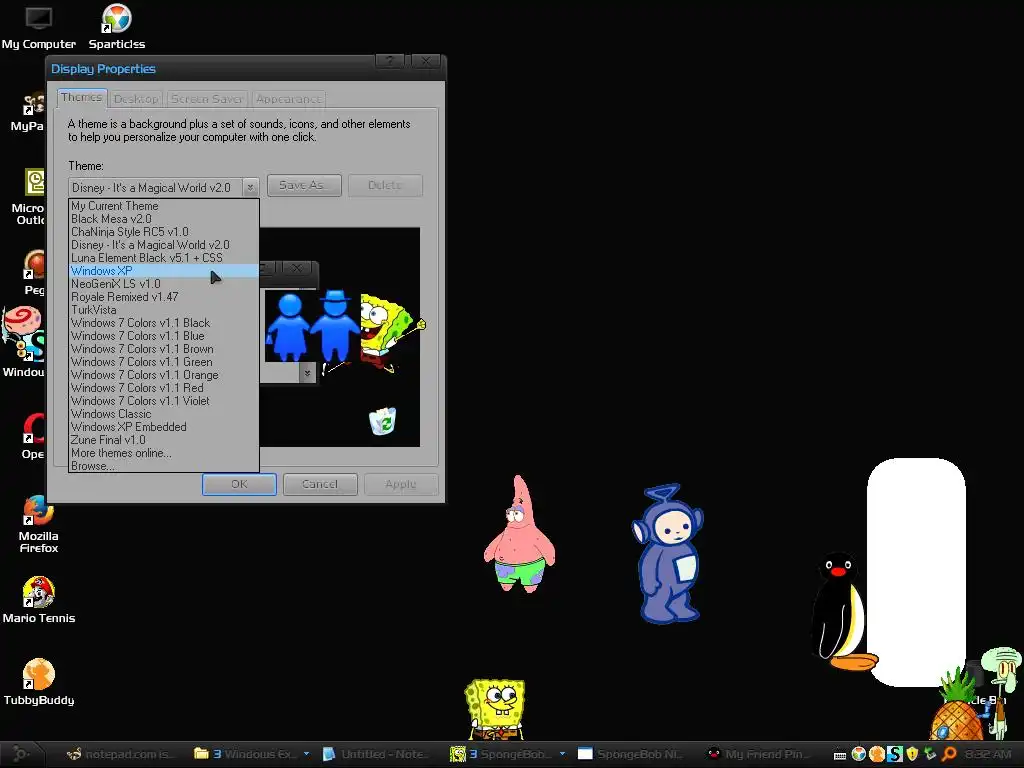Image resolution: width=1024 pixels, height=768 pixels.
Task: Open My Computer desktop icon
Action: pyautogui.click(x=39, y=27)
